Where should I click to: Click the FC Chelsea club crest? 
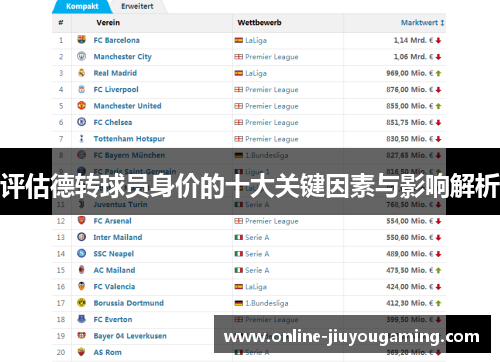coord(81,122)
